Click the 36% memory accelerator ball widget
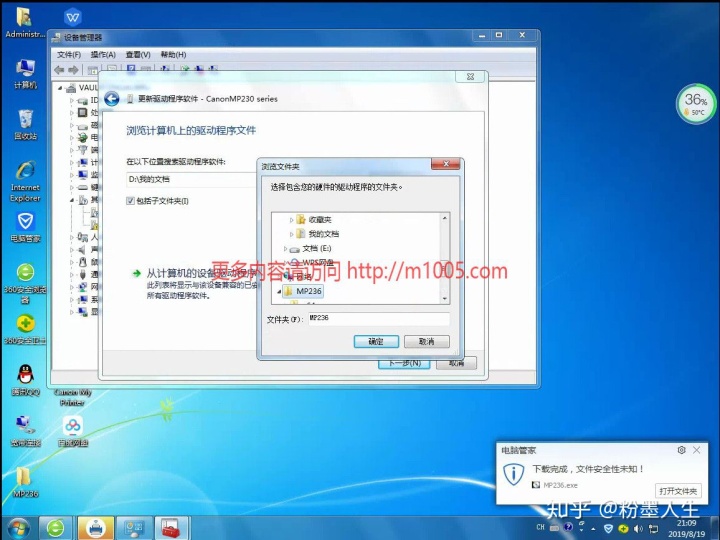Image resolution: width=720 pixels, height=540 pixels. pos(696,103)
